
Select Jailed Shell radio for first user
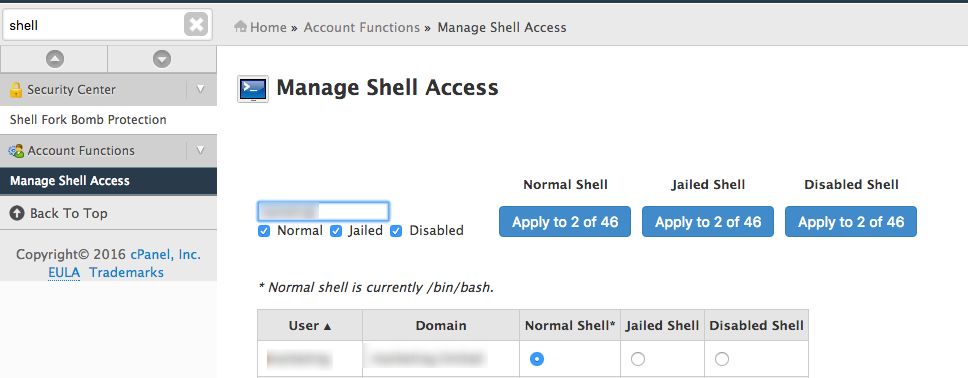click(638, 359)
